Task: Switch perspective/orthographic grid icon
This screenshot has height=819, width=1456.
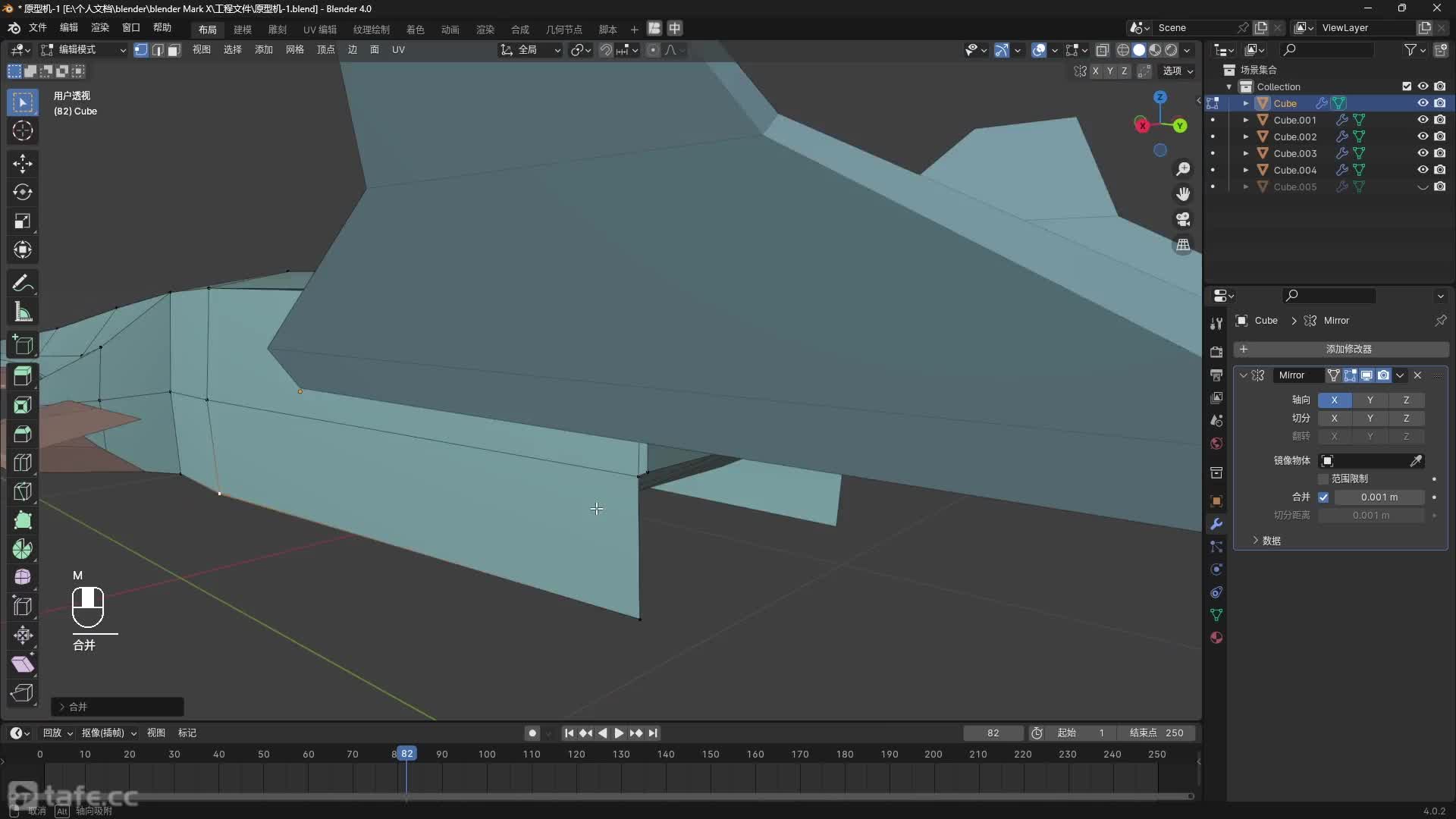Action: tap(1183, 245)
